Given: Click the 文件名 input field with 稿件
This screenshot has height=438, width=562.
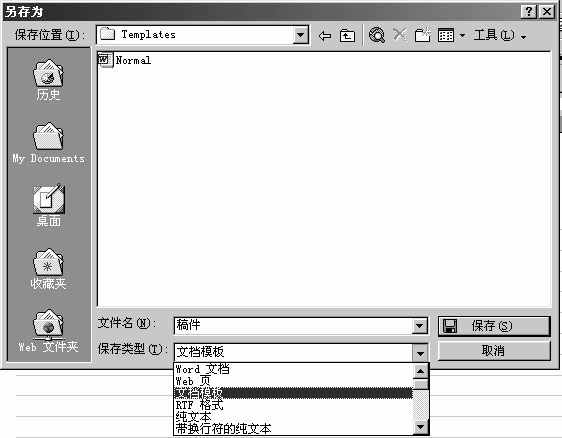Looking at the screenshot, I should (294, 325).
